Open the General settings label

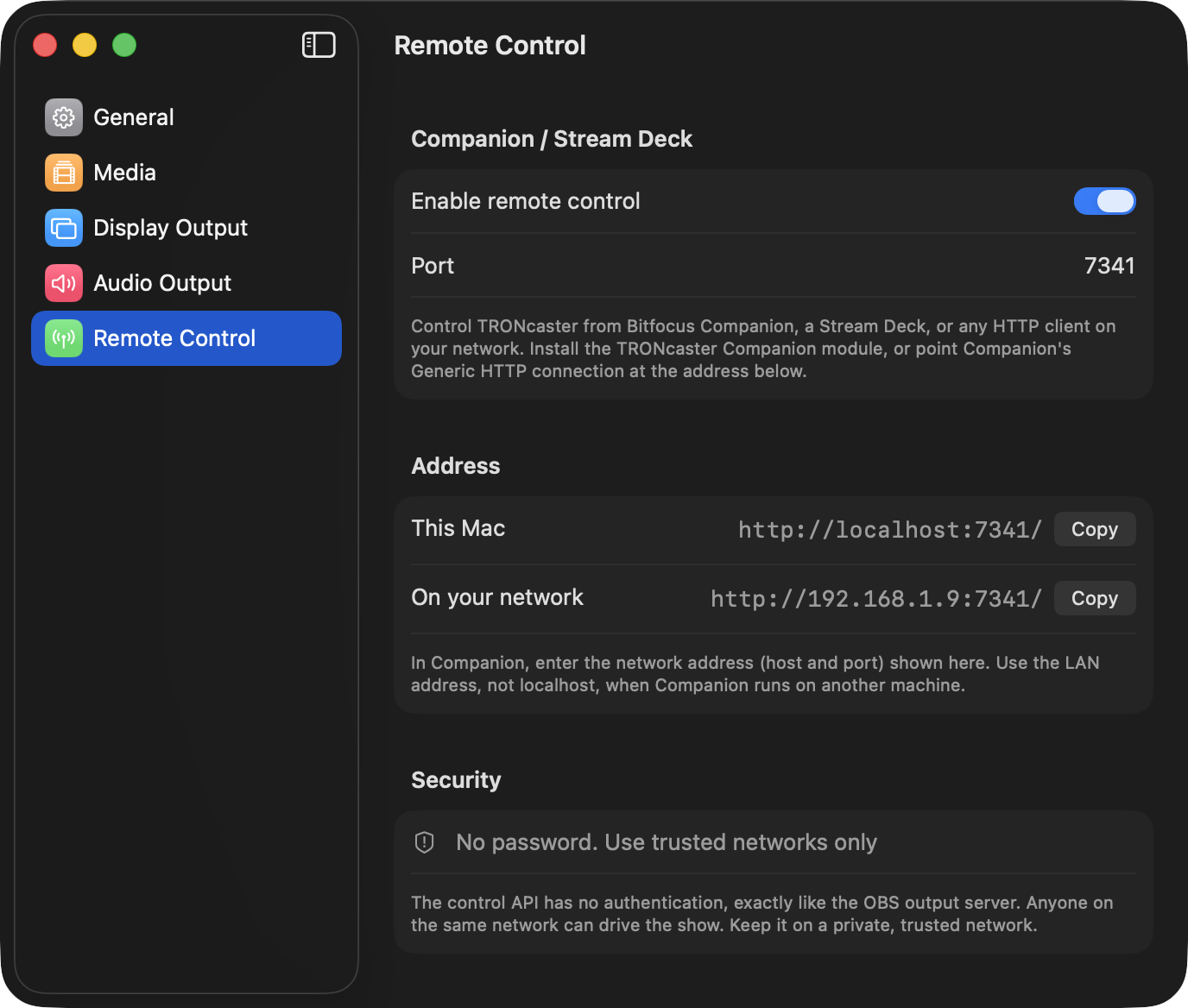pyautogui.click(x=134, y=117)
